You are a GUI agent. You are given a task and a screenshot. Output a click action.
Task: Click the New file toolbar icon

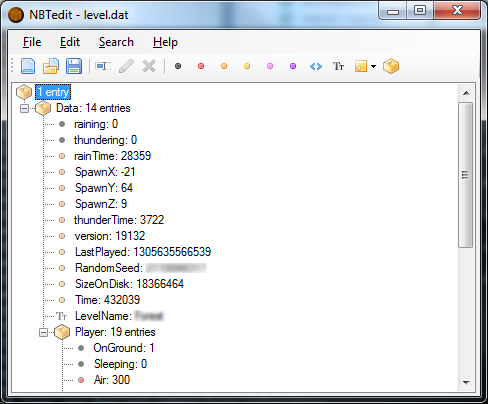click(28, 66)
